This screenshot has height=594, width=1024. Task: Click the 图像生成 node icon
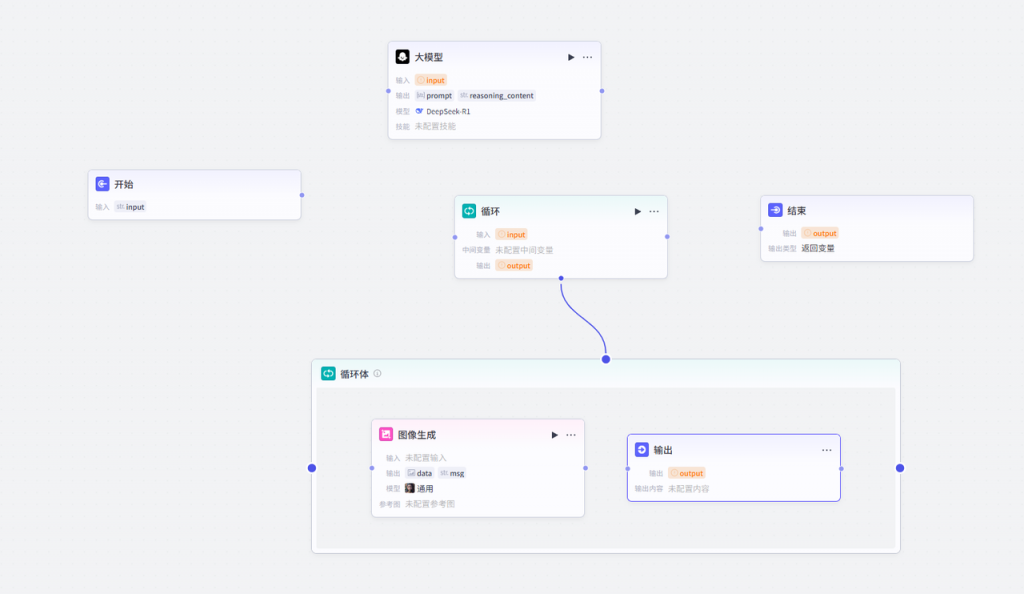386,435
